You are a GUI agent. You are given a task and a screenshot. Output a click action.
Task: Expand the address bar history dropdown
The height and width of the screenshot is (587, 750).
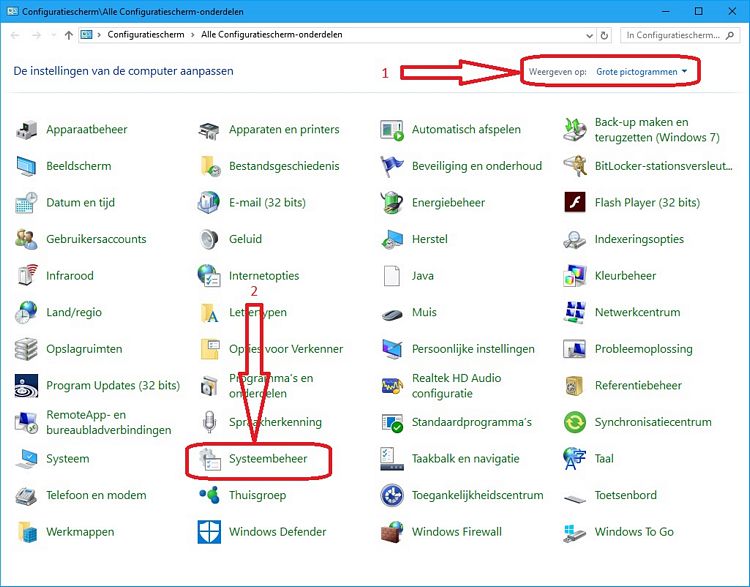click(x=589, y=35)
